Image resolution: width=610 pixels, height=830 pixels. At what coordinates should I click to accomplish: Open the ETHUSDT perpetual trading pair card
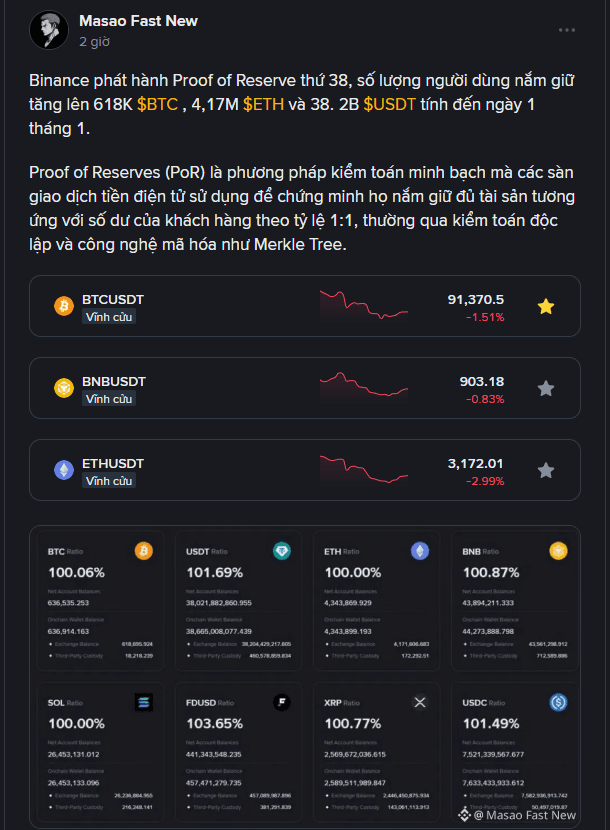[x=250, y=470]
